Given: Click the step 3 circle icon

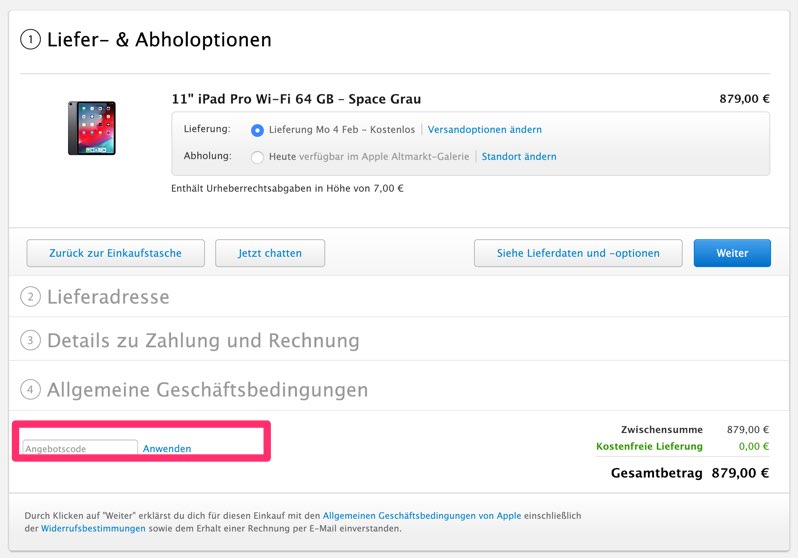Looking at the screenshot, I should pos(31,341).
